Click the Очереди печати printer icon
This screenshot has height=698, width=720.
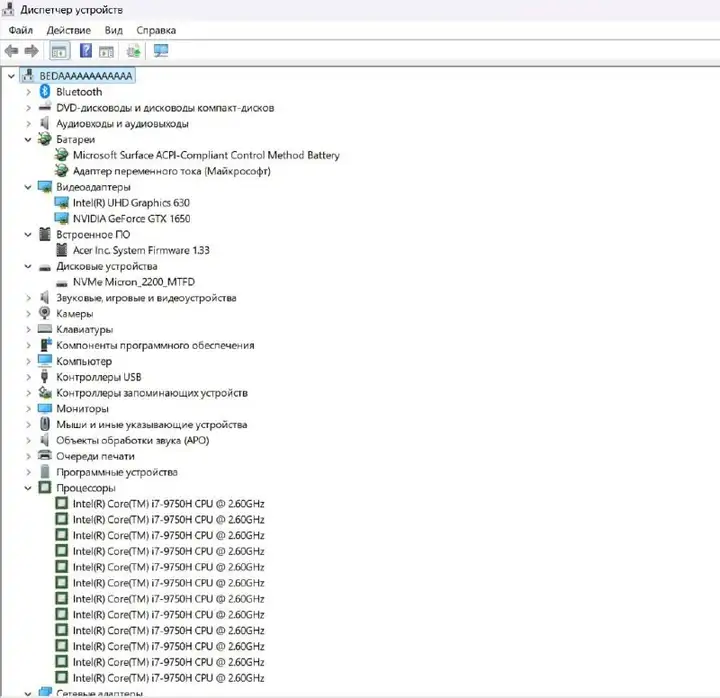(x=45, y=456)
